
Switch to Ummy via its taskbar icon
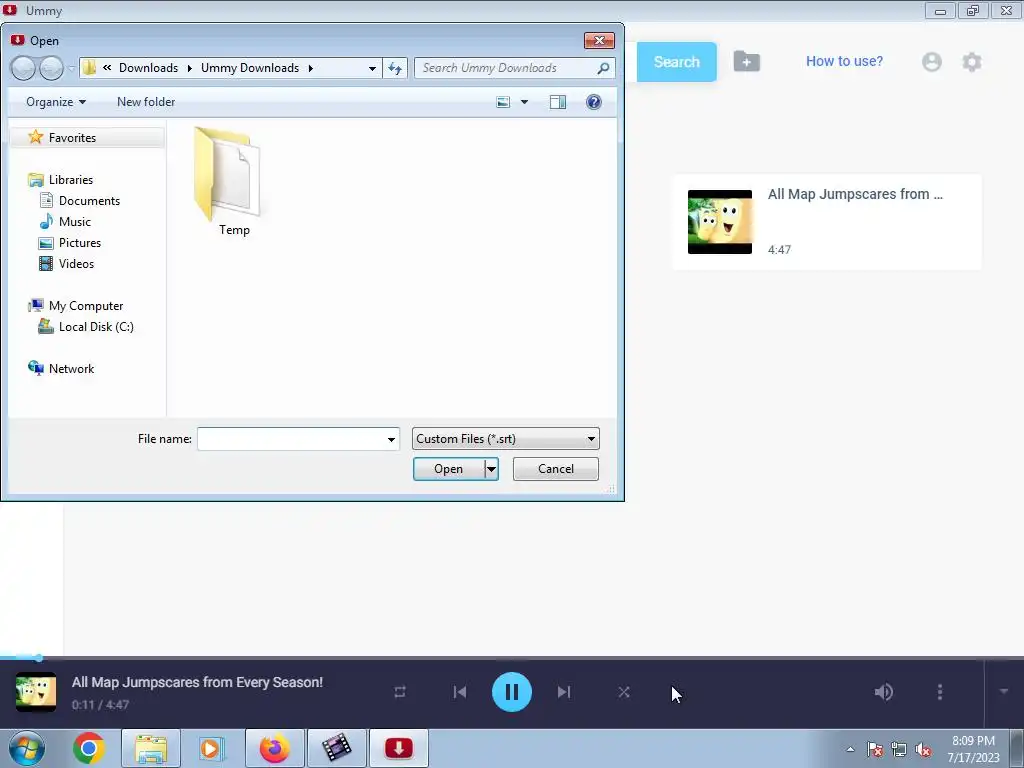pos(398,748)
